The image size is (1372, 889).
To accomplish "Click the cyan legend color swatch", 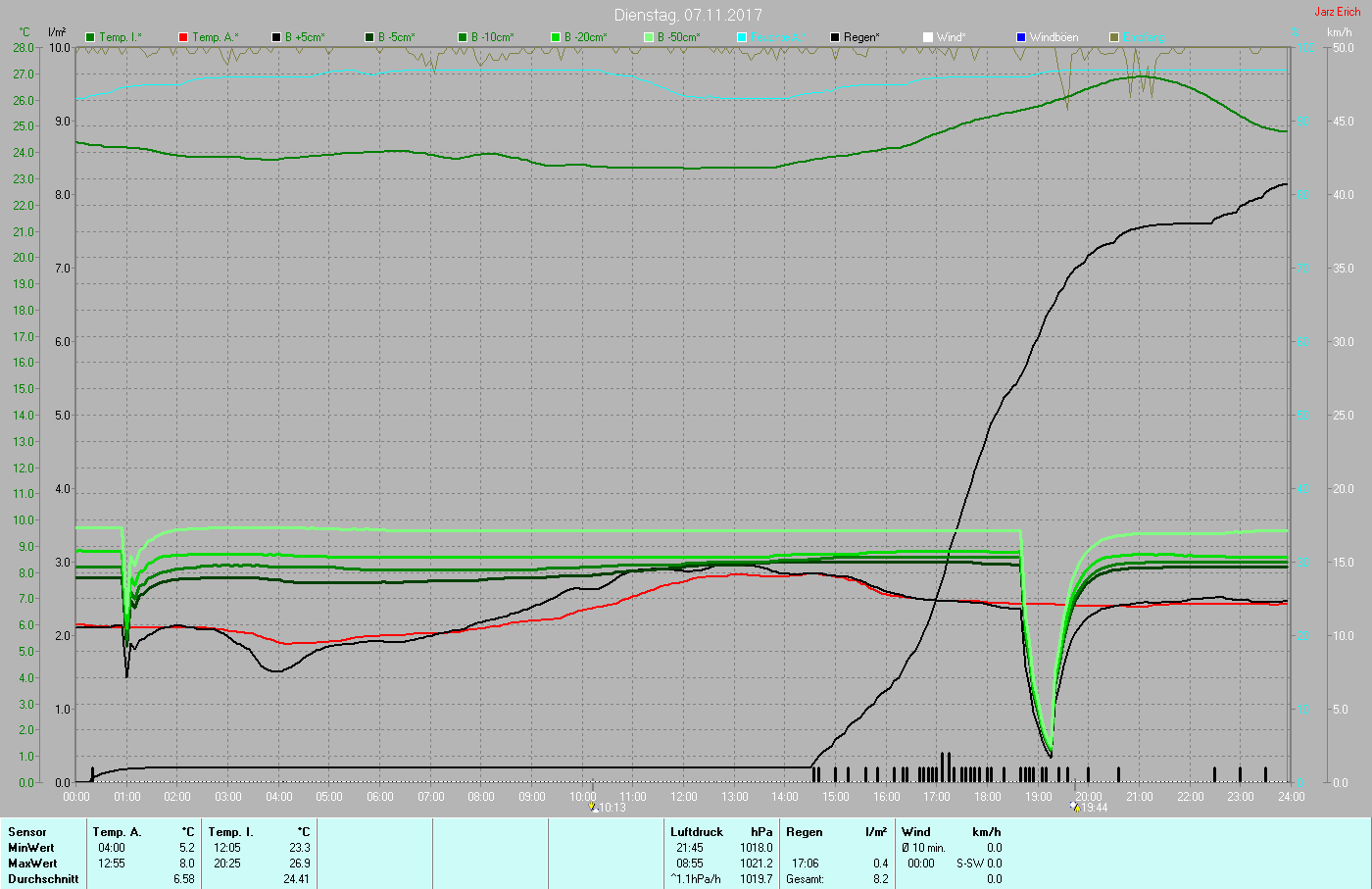I will pyautogui.click(x=742, y=37).
